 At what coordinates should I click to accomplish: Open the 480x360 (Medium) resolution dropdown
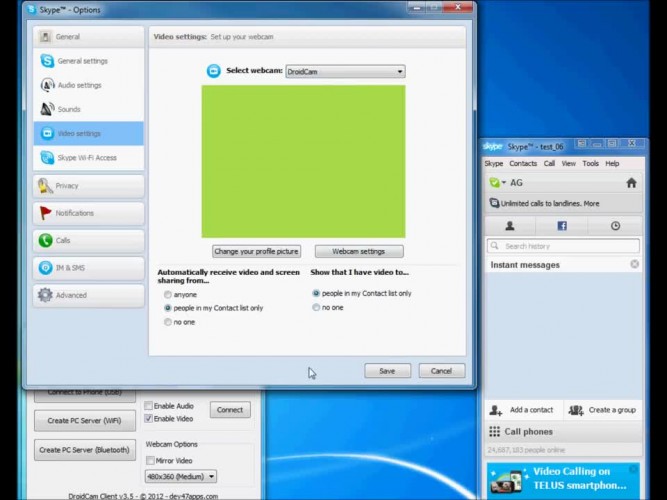coord(181,477)
